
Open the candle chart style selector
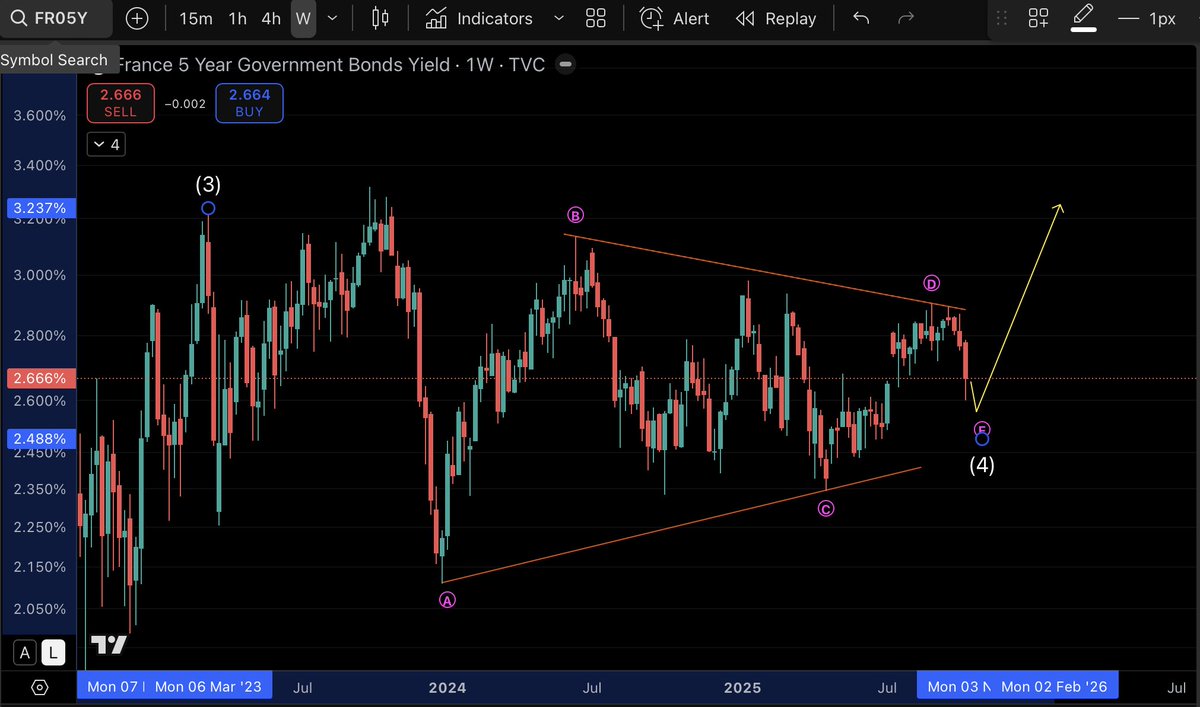379,17
